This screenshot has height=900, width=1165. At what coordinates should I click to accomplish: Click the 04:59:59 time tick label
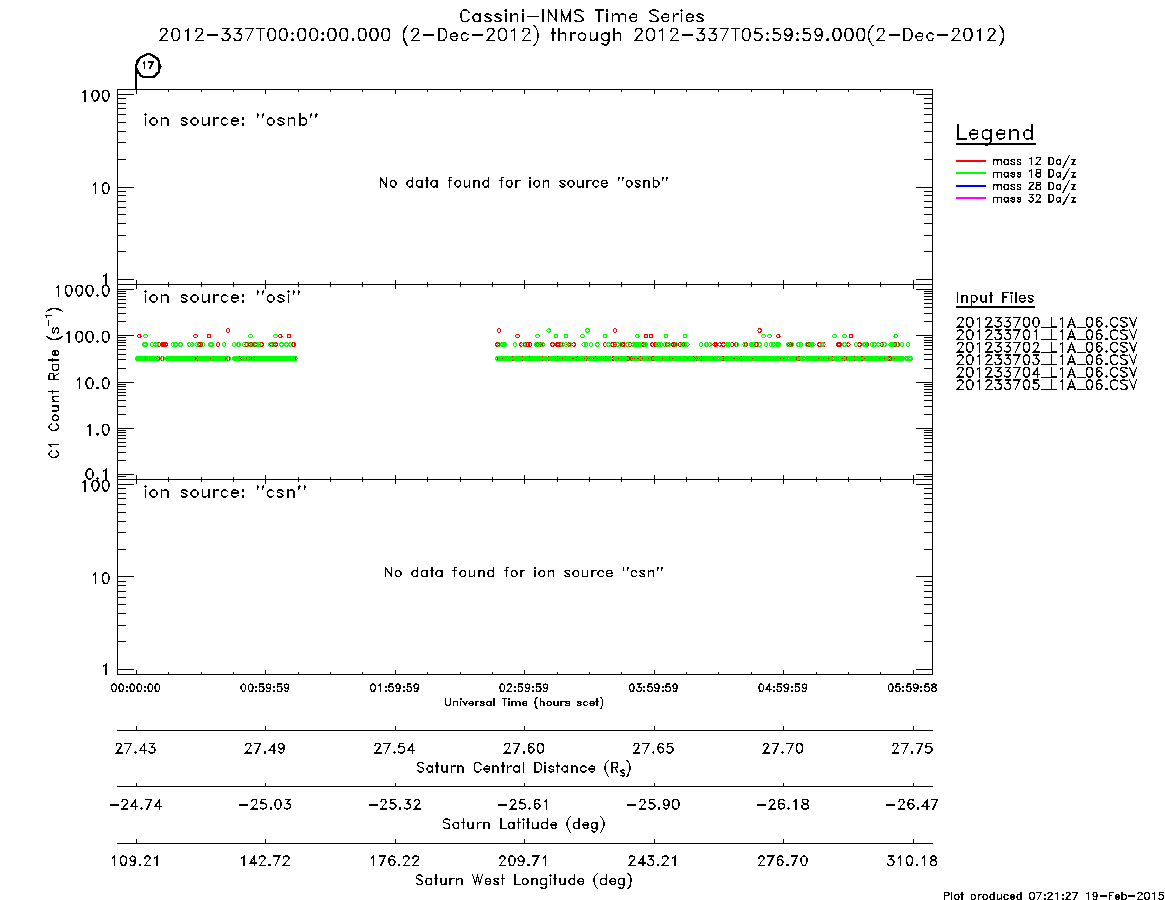[x=782, y=688]
